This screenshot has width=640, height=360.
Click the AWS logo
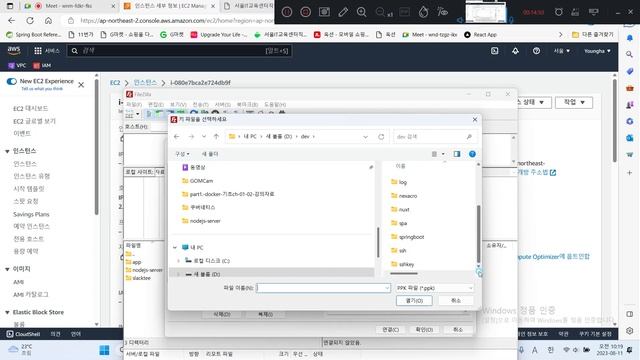[x=14, y=51]
